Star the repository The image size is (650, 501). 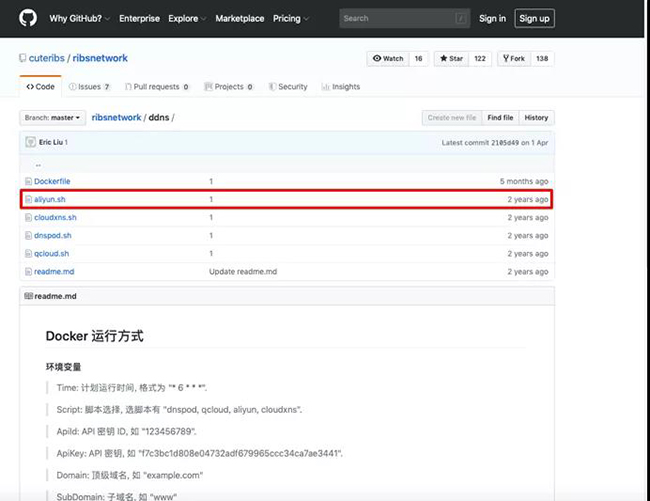coord(451,58)
